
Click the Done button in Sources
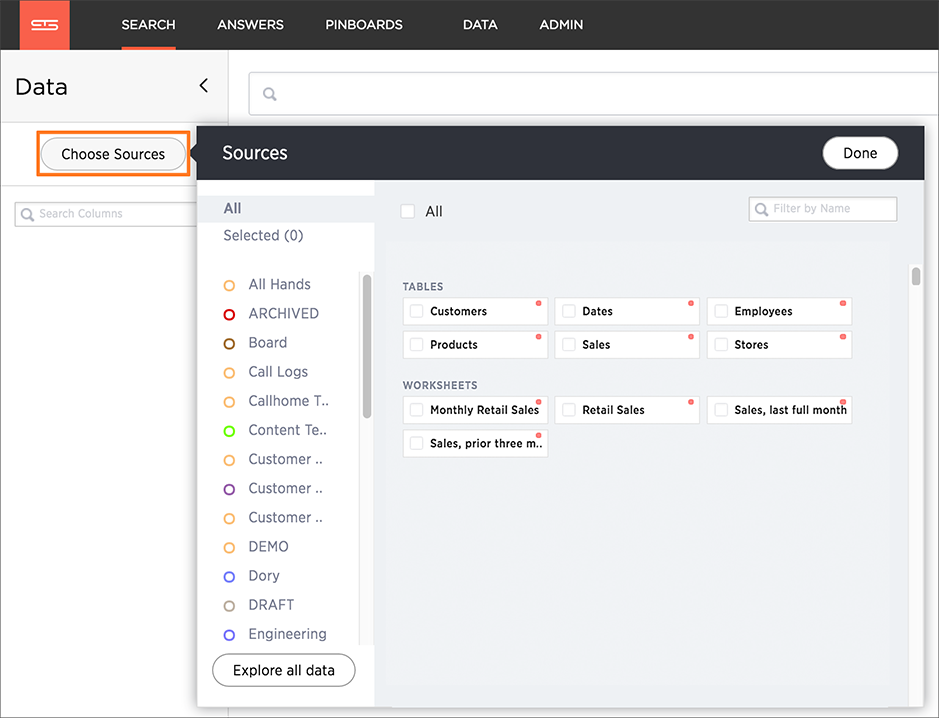click(860, 153)
